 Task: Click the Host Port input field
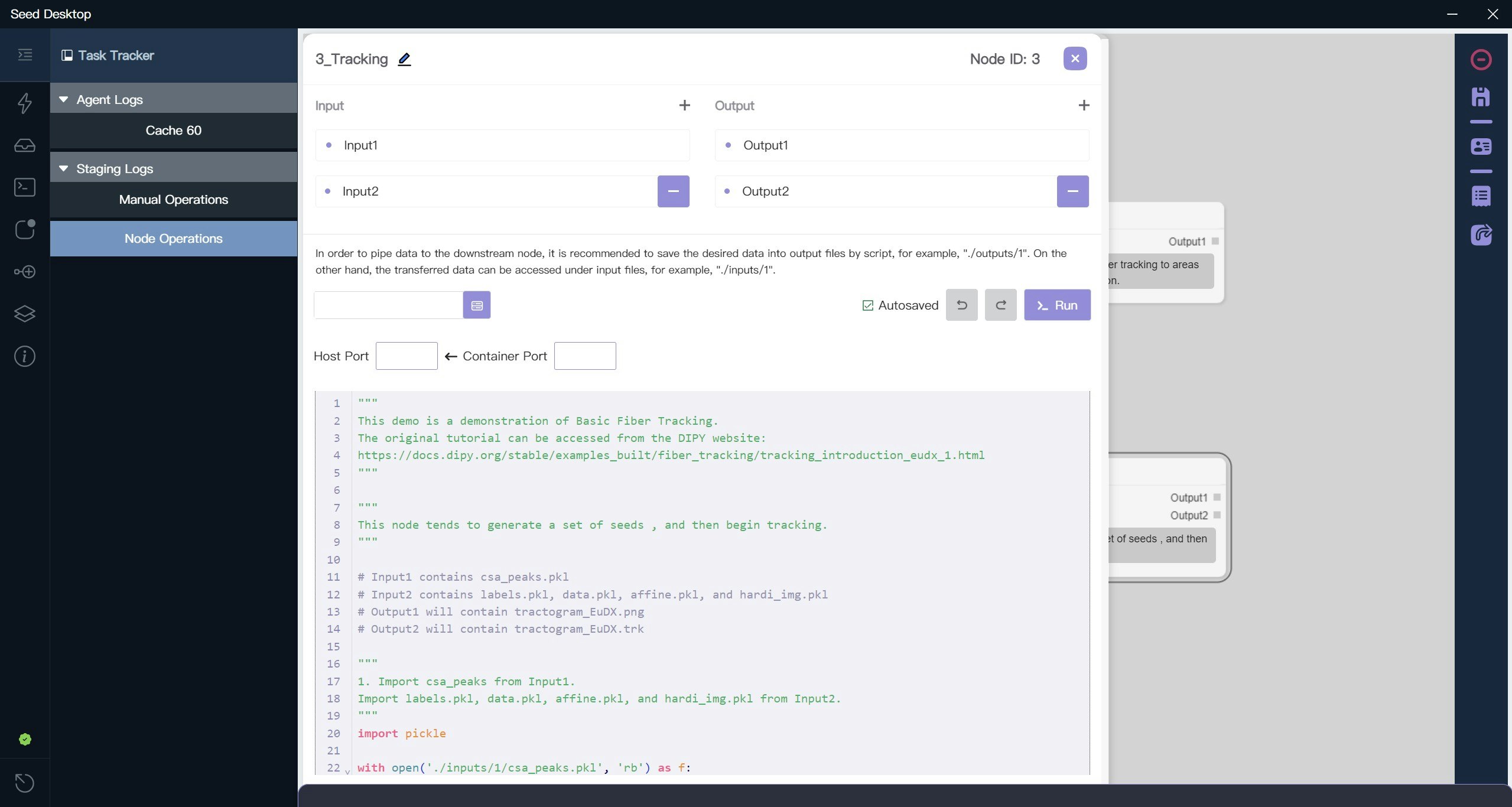coord(407,356)
